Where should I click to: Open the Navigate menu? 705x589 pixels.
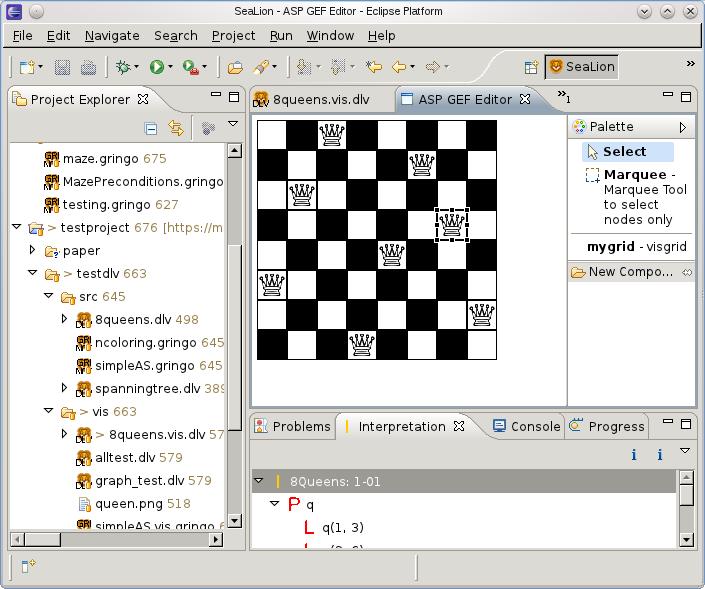pyautogui.click(x=112, y=36)
